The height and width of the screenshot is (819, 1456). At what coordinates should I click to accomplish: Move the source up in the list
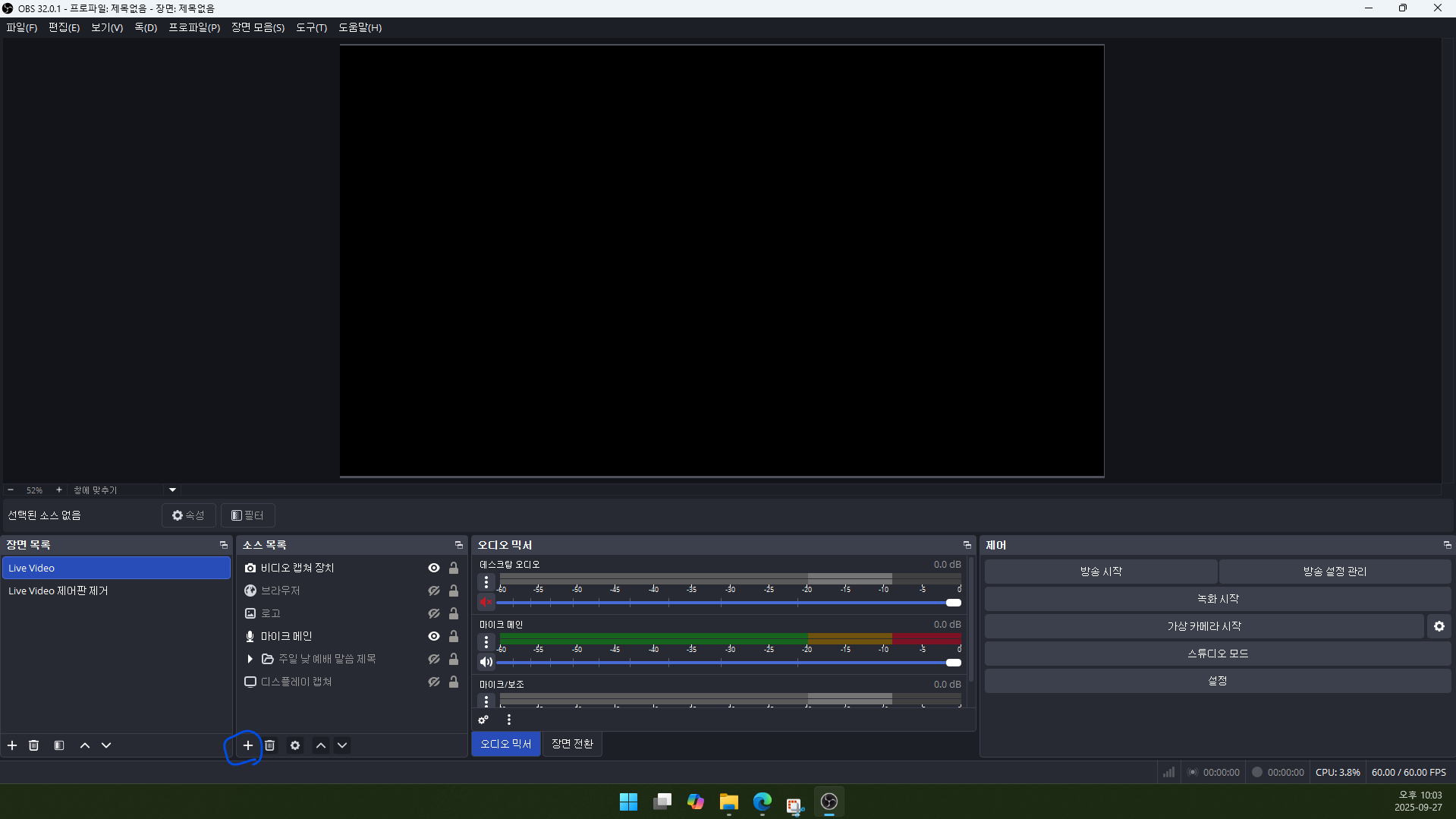(321, 745)
